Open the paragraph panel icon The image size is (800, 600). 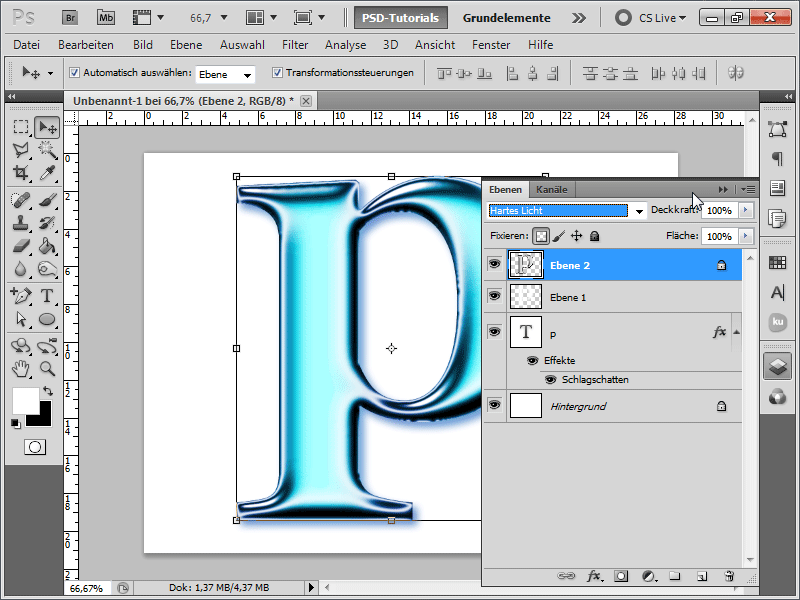pos(777,159)
